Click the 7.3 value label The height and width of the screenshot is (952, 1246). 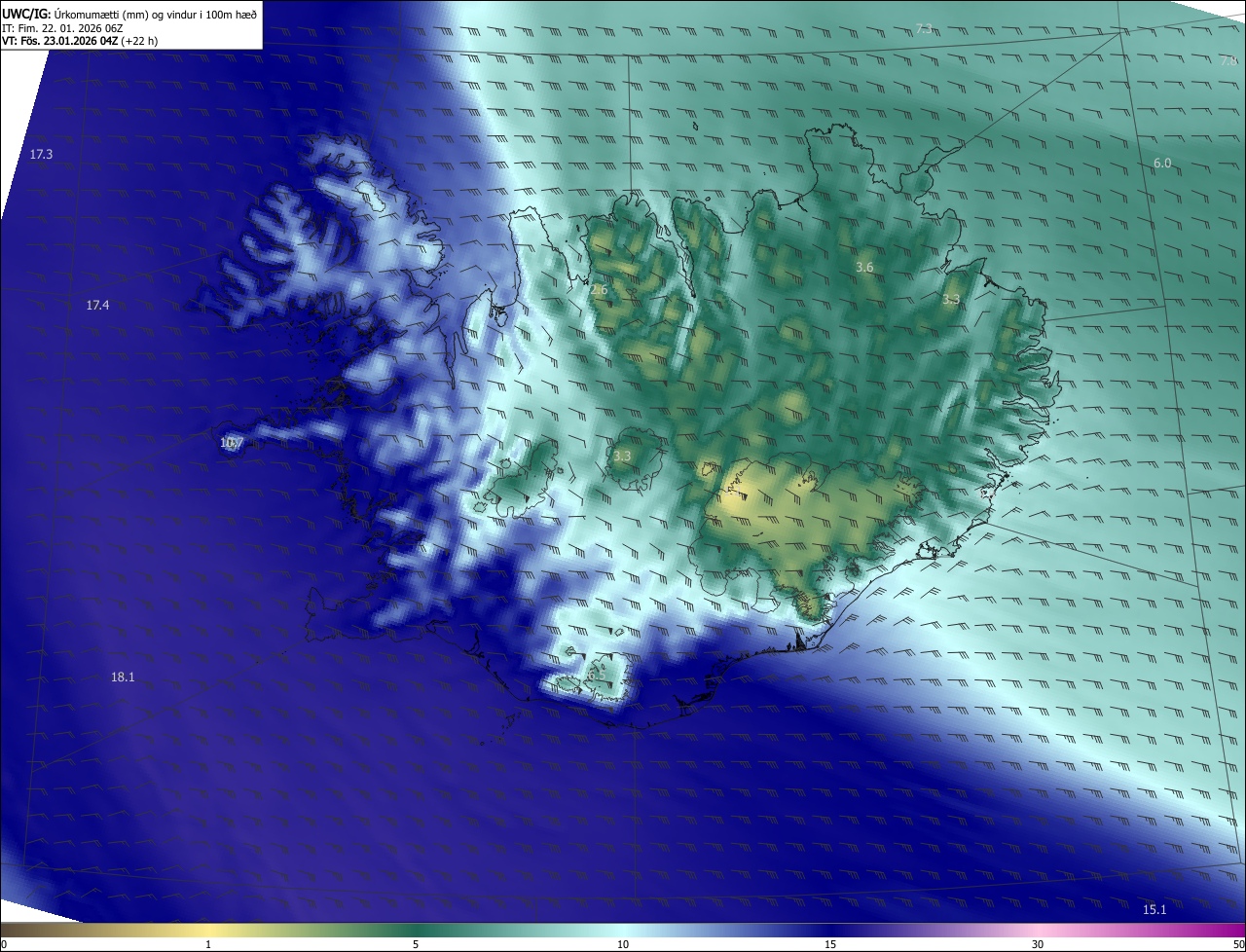point(924,29)
